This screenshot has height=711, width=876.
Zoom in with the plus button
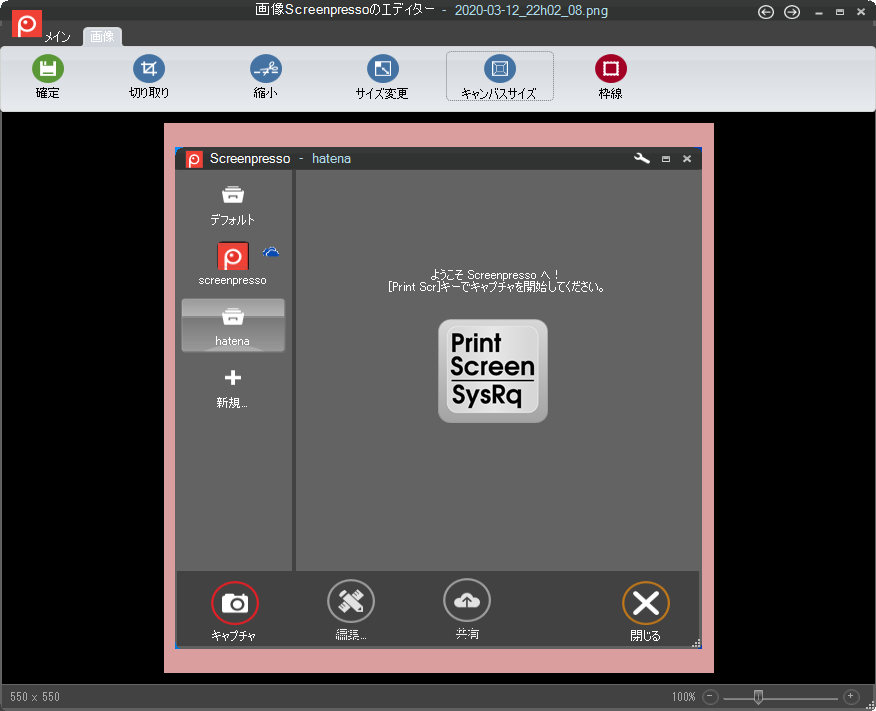(x=850, y=696)
